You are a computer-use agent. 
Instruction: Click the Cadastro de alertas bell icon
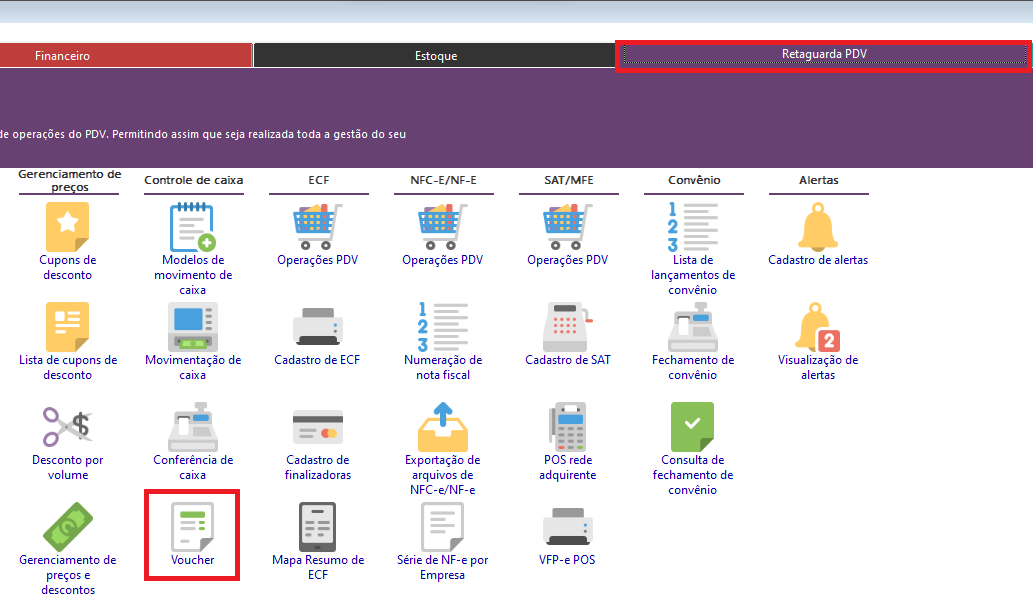tap(817, 227)
